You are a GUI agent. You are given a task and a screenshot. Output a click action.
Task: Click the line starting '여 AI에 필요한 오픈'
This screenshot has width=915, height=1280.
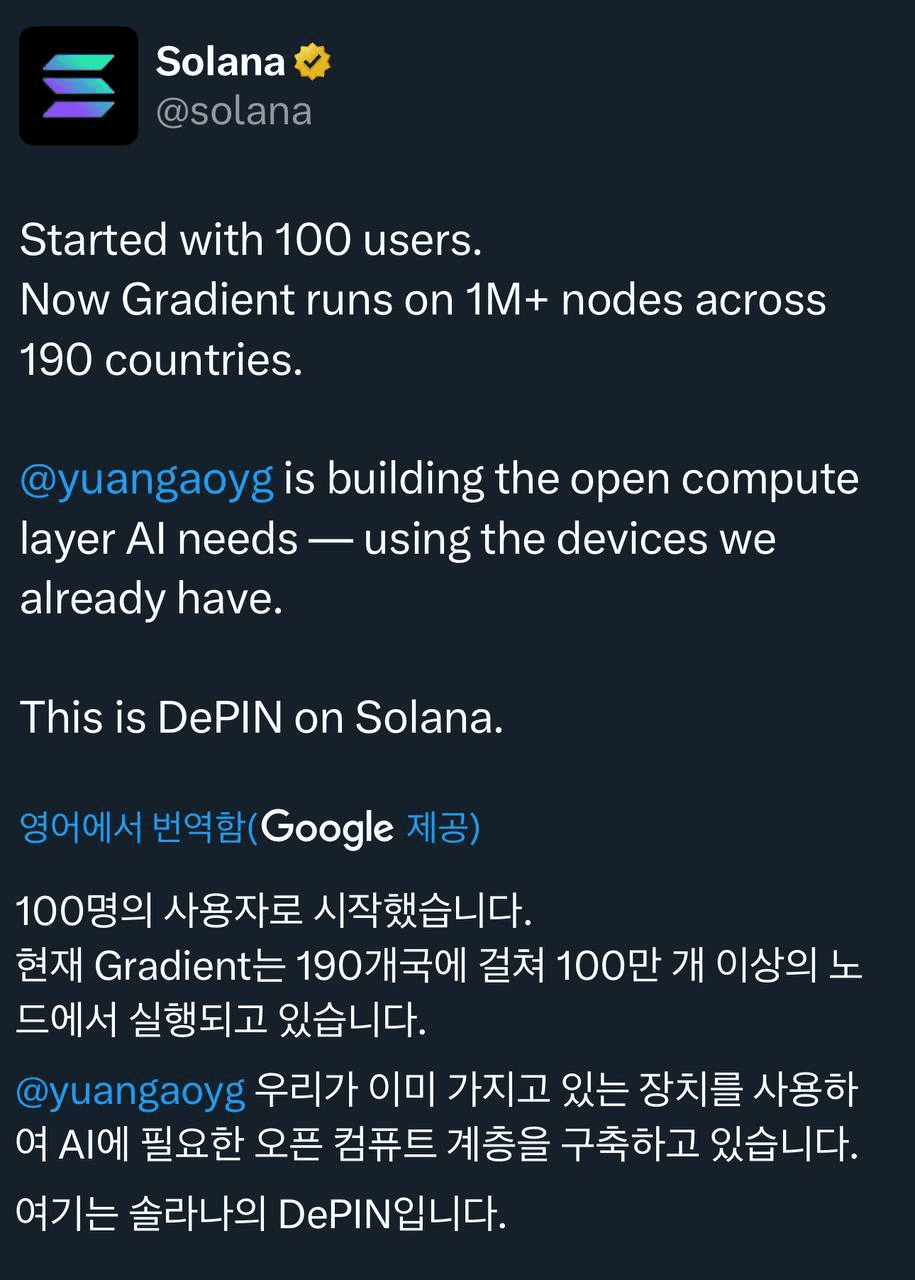(438, 1146)
